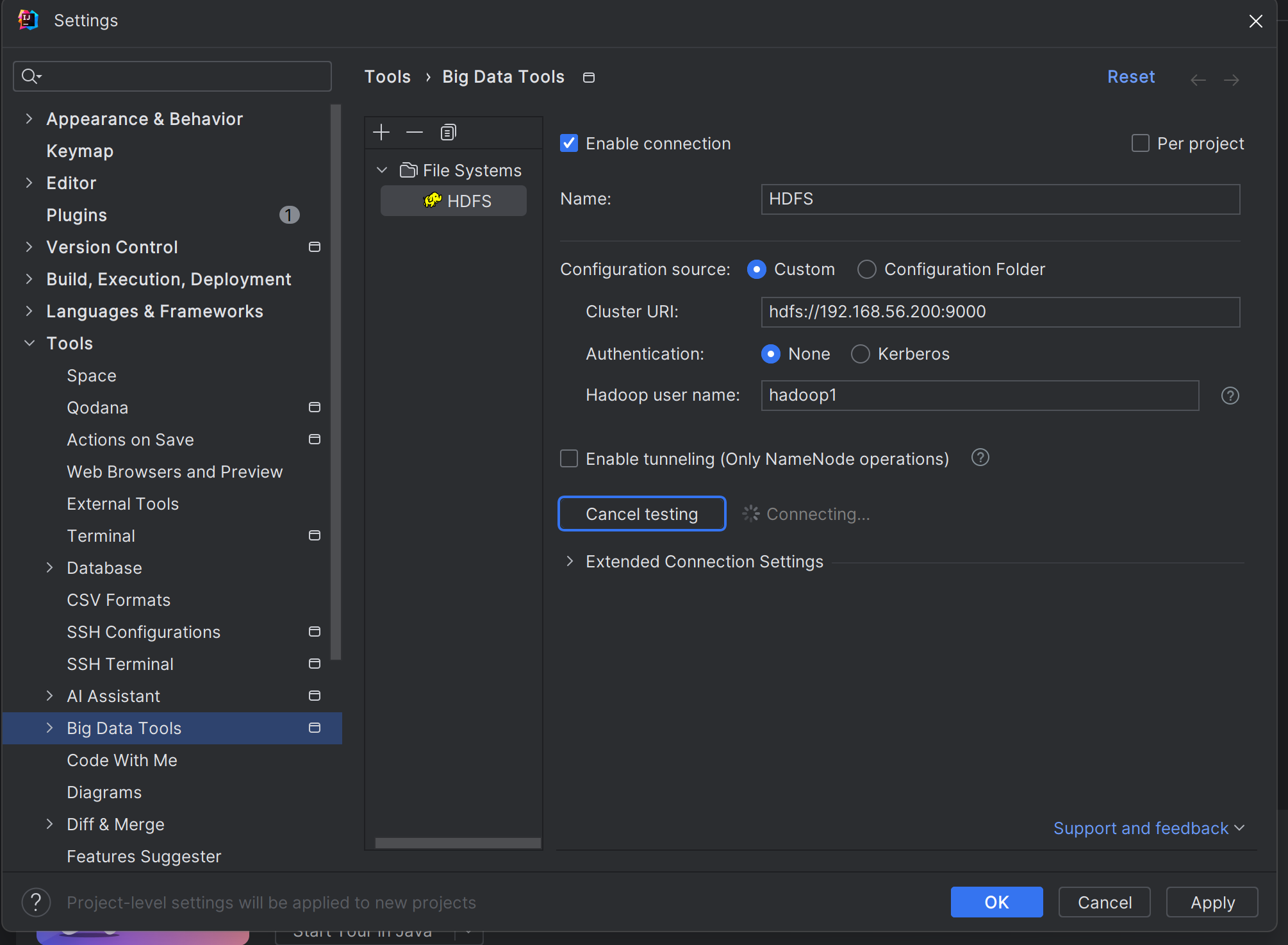Click the forward navigation arrow icon
The width and height of the screenshot is (1288, 945).
tap(1231, 79)
